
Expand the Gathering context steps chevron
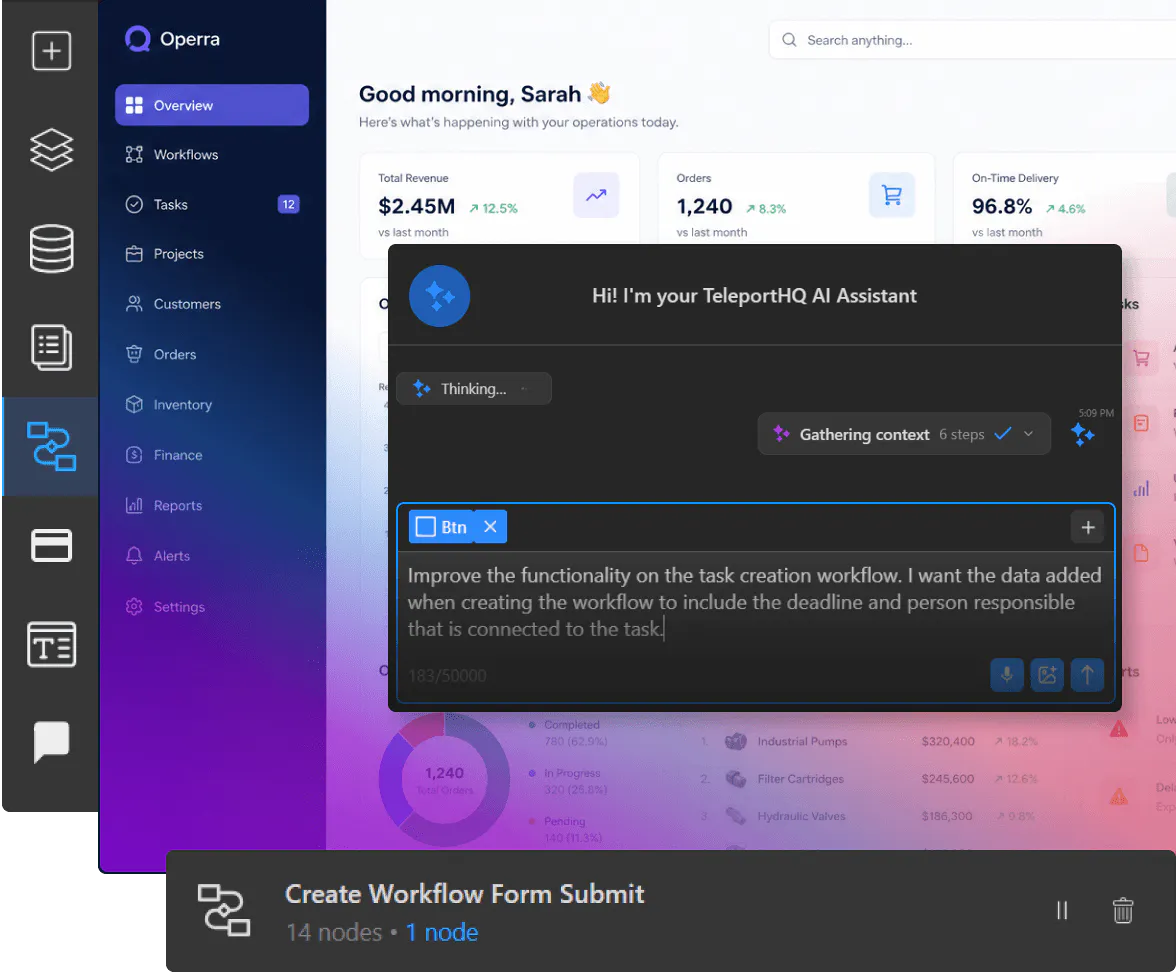click(x=1028, y=434)
